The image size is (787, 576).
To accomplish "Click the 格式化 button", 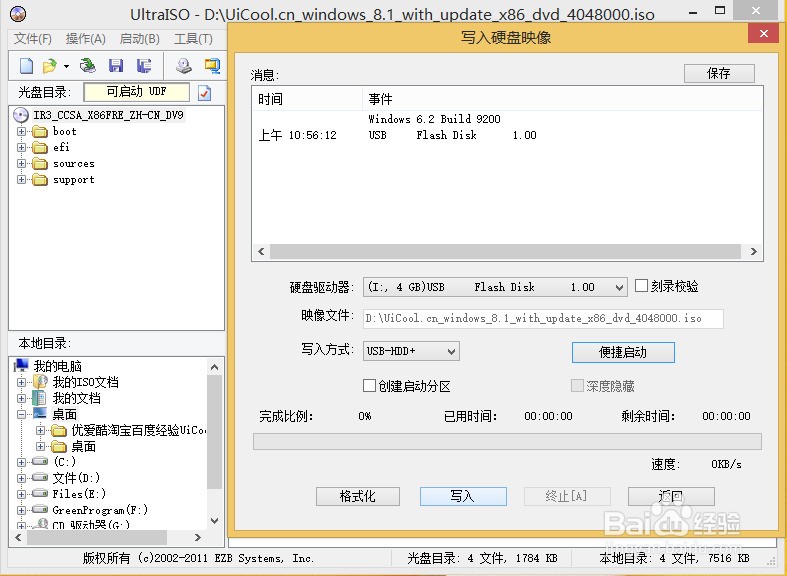I will (358, 496).
